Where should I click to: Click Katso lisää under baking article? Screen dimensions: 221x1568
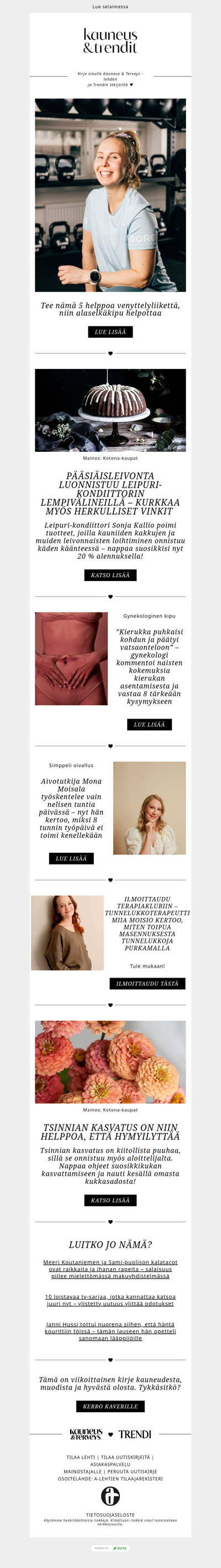click(x=110, y=574)
